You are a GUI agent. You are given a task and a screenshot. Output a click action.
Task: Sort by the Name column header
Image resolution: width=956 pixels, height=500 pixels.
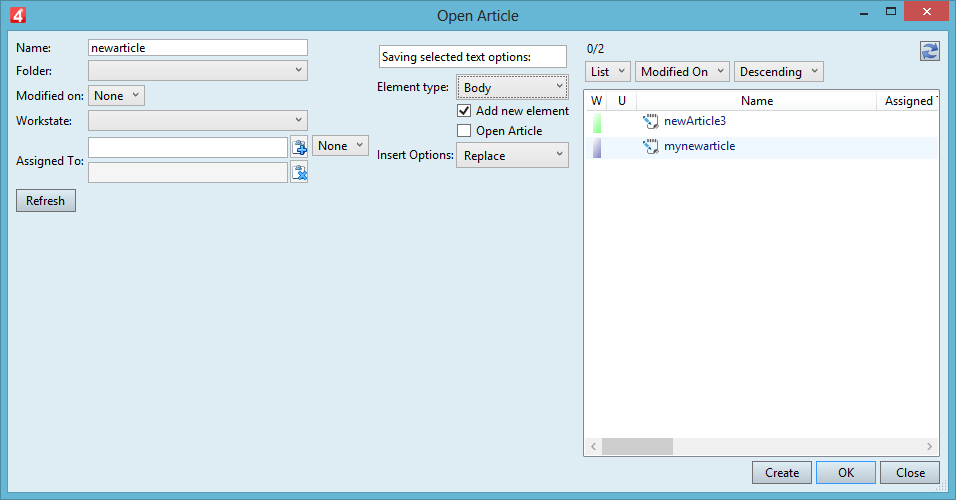(x=757, y=101)
